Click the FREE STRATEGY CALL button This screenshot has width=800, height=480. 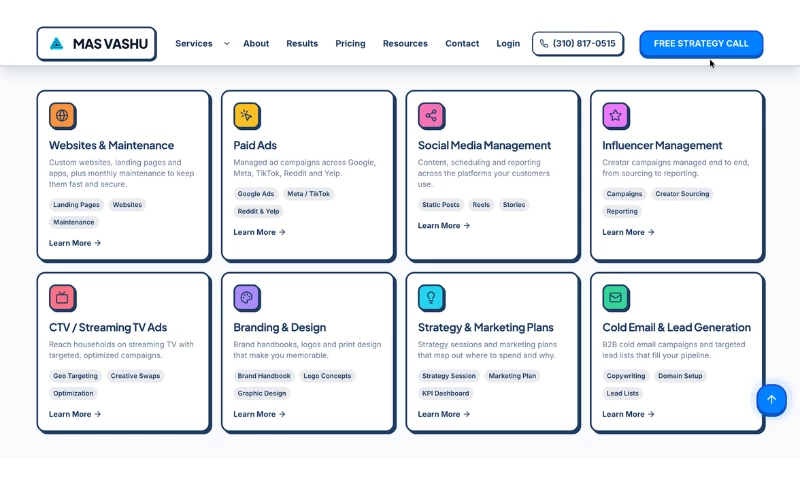701,44
